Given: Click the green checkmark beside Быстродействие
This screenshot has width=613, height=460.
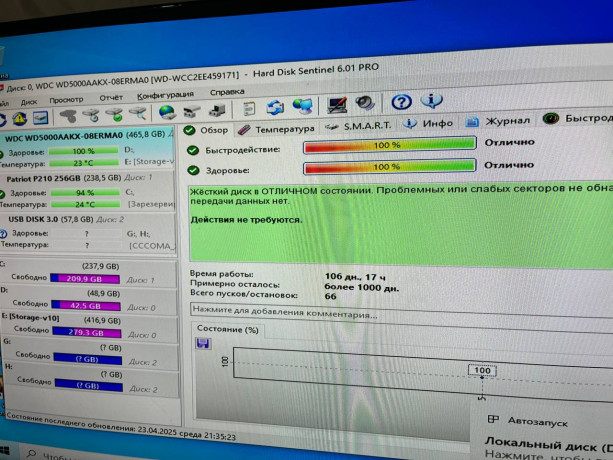Looking at the screenshot, I should (192, 150).
